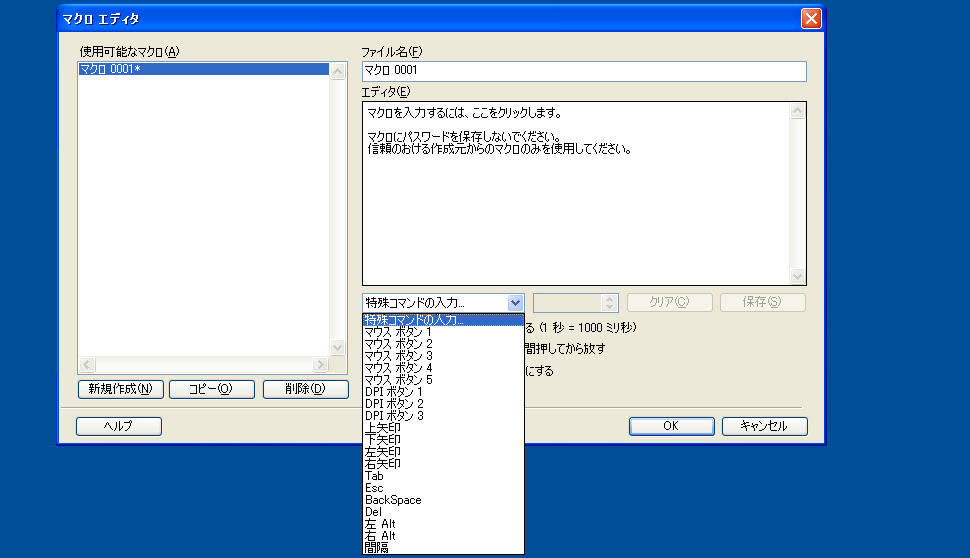Select the Esc special command

tap(374, 488)
